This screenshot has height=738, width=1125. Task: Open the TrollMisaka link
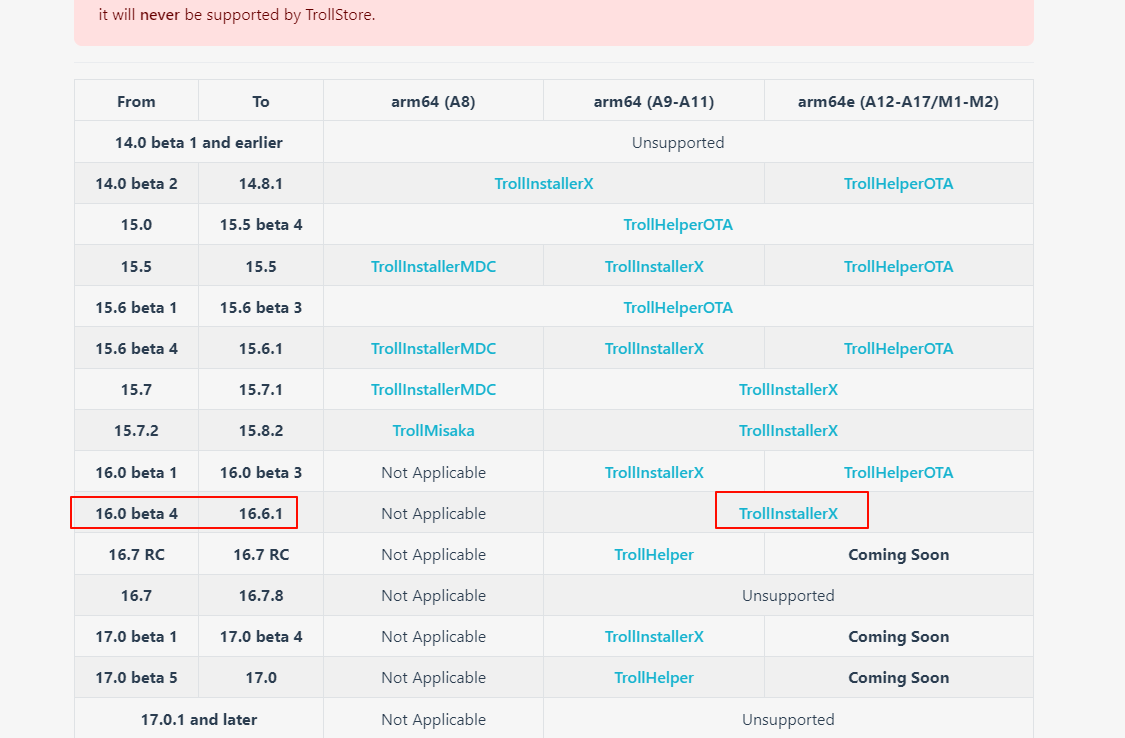433,430
